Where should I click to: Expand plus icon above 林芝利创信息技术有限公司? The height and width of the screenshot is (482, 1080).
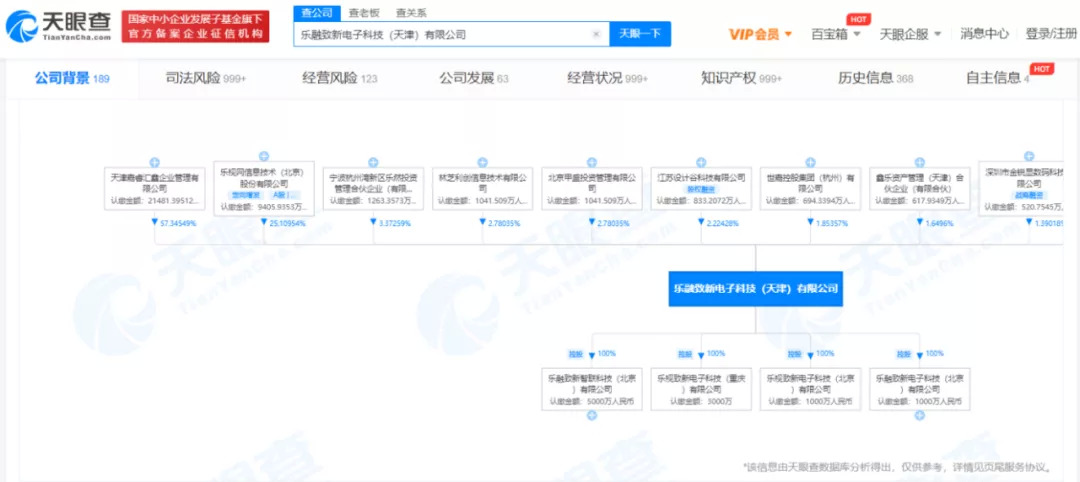click(482, 163)
